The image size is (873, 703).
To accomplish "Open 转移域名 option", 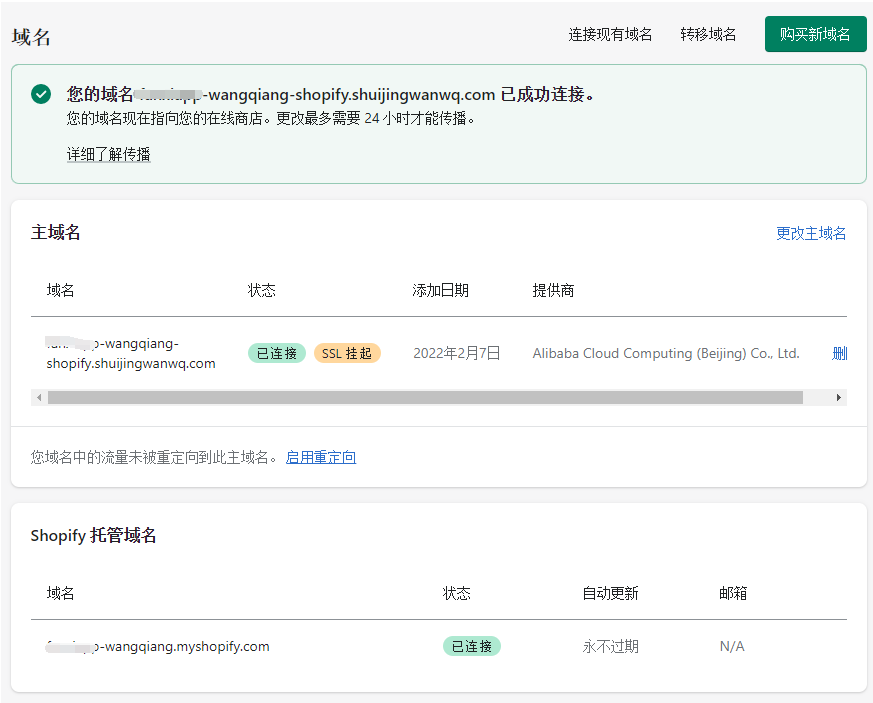I will [708, 34].
